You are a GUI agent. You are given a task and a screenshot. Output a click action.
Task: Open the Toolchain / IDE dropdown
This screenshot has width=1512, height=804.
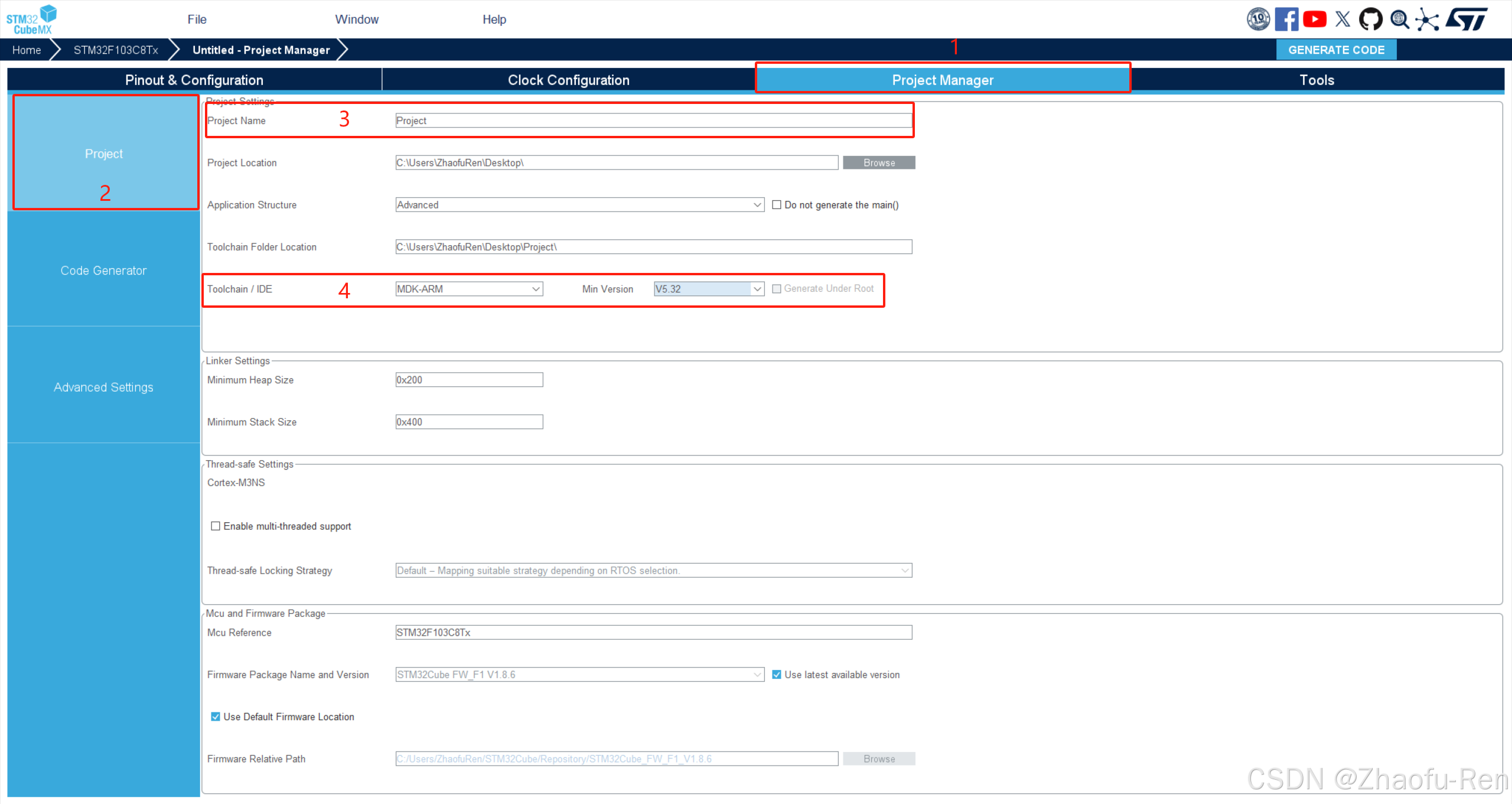pos(469,289)
